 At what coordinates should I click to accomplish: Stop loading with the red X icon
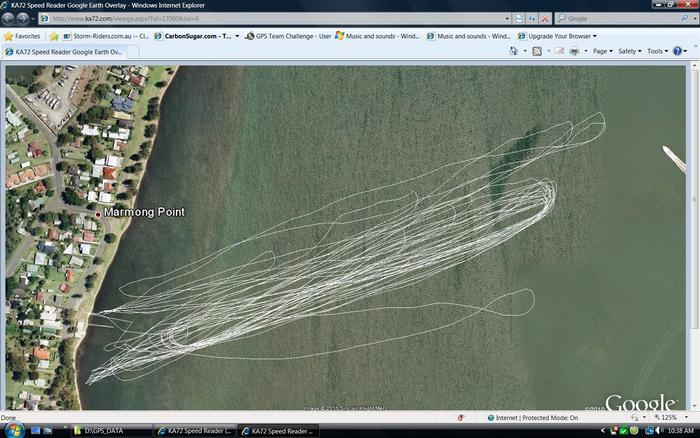(545, 18)
